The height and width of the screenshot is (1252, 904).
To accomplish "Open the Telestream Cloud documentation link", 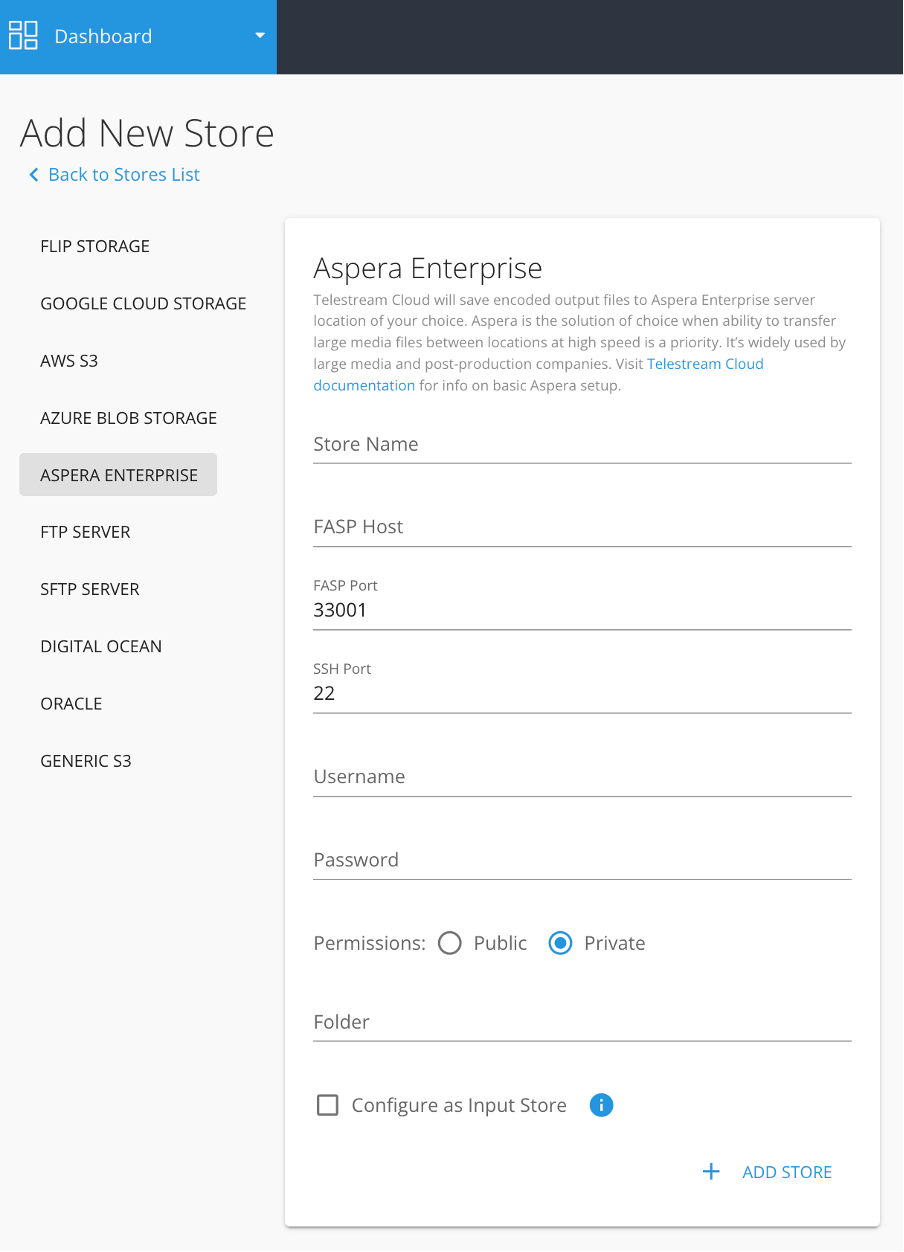I will click(x=538, y=375).
